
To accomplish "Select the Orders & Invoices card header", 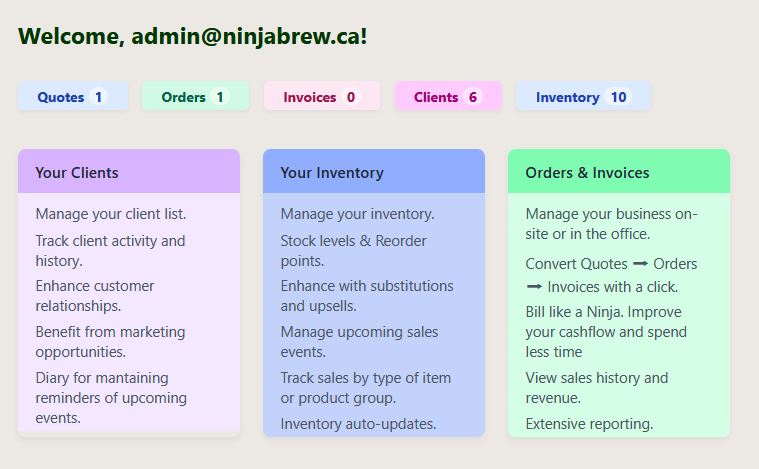I will [619, 171].
